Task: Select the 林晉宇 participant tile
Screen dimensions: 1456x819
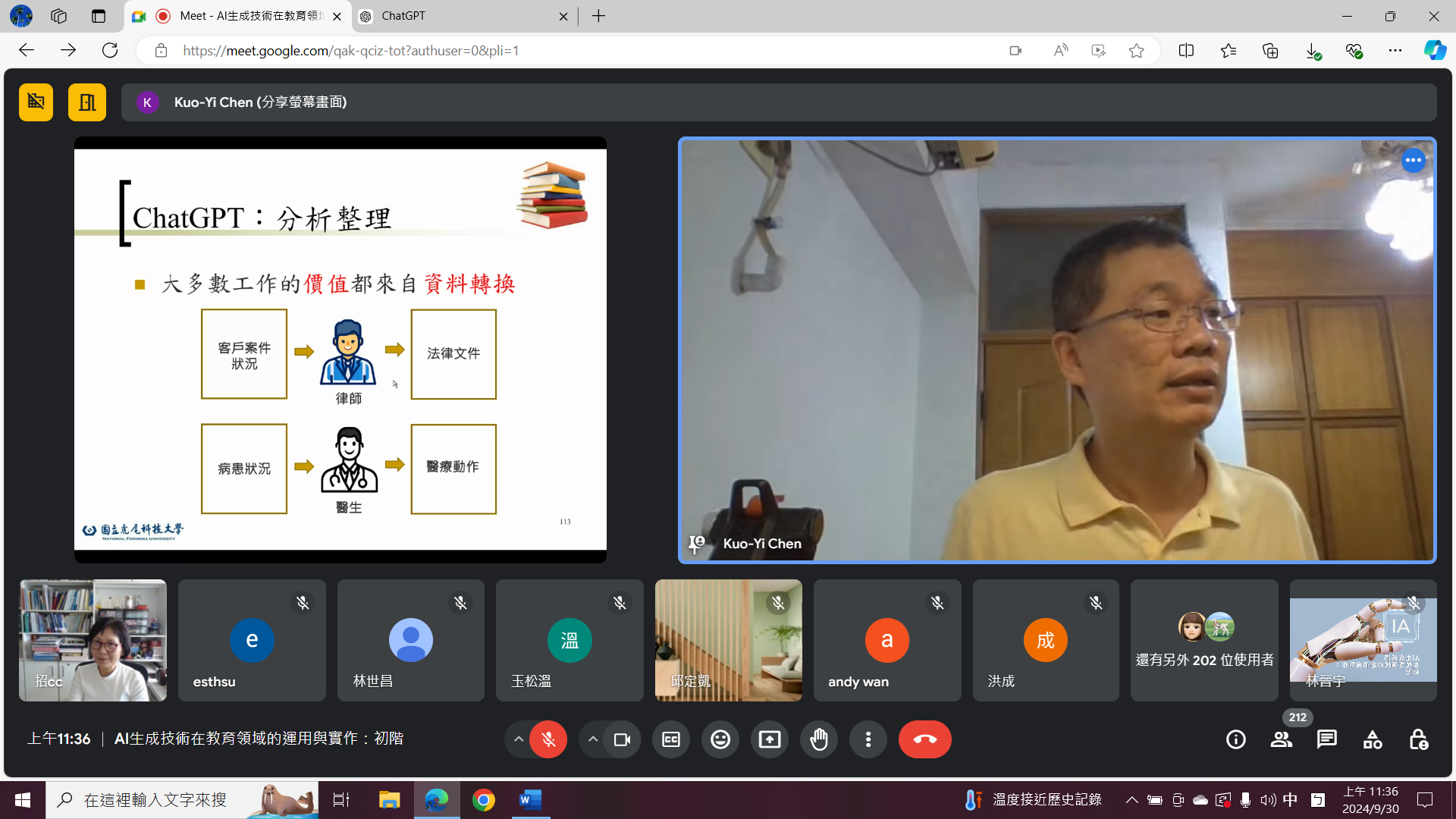Action: click(x=1363, y=640)
